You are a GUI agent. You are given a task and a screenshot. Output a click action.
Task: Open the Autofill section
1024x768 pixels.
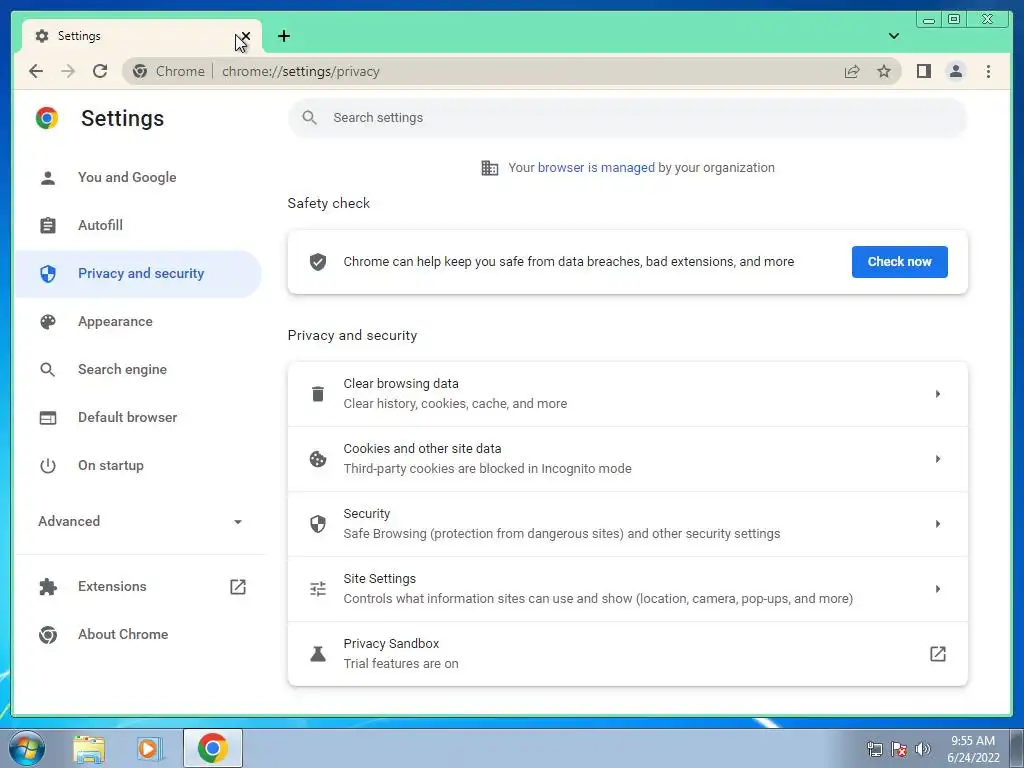coord(138,225)
